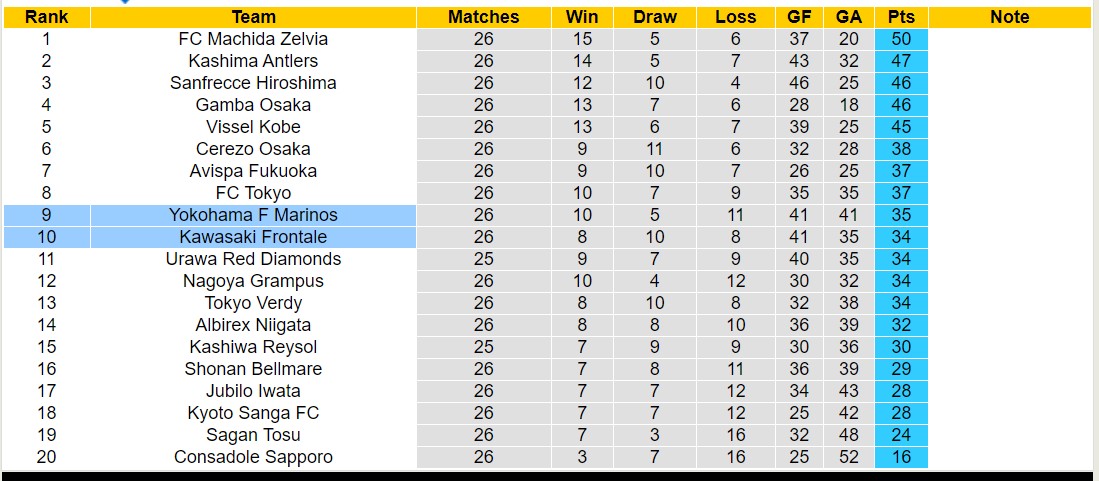
Task: Click on Gamba Osaka team name
Action: point(253,105)
